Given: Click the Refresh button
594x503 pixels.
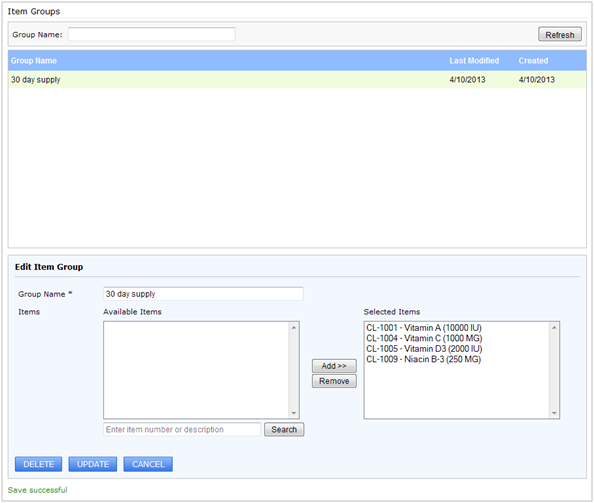Looking at the screenshot, I should pyautogui.click(x=560, y=34).
